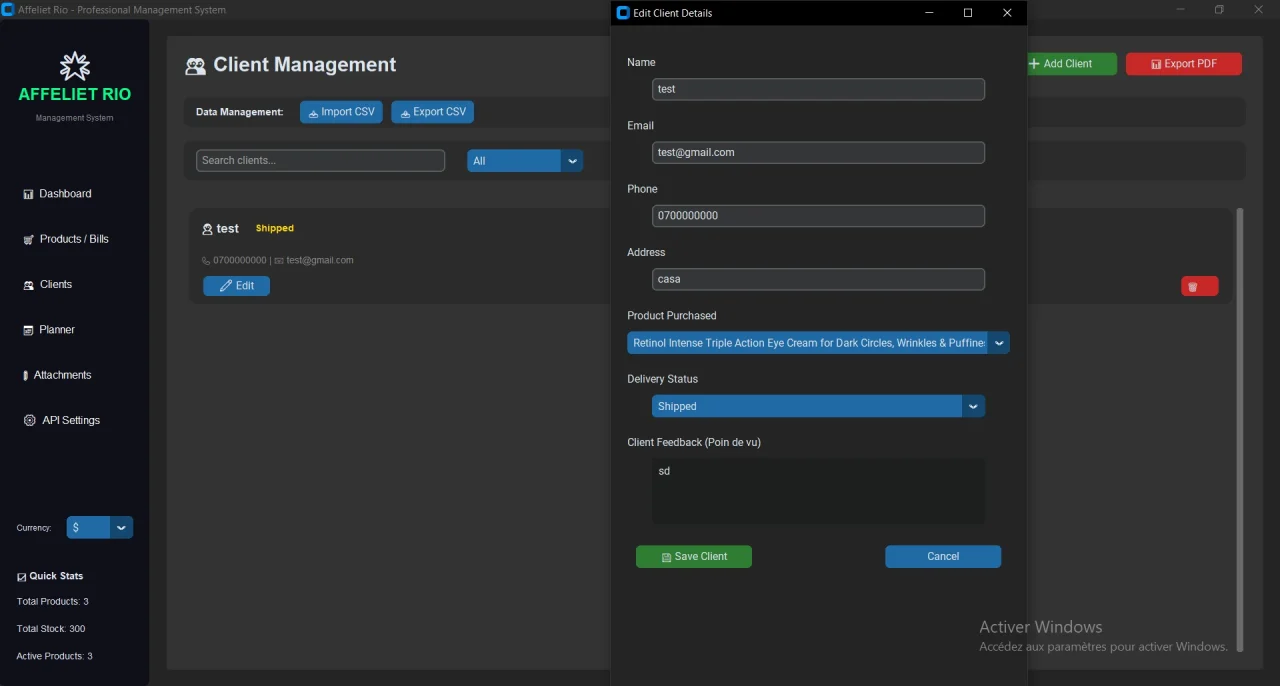Open API Settings page
Screen dimensions: 1280x686
[62, 421]
